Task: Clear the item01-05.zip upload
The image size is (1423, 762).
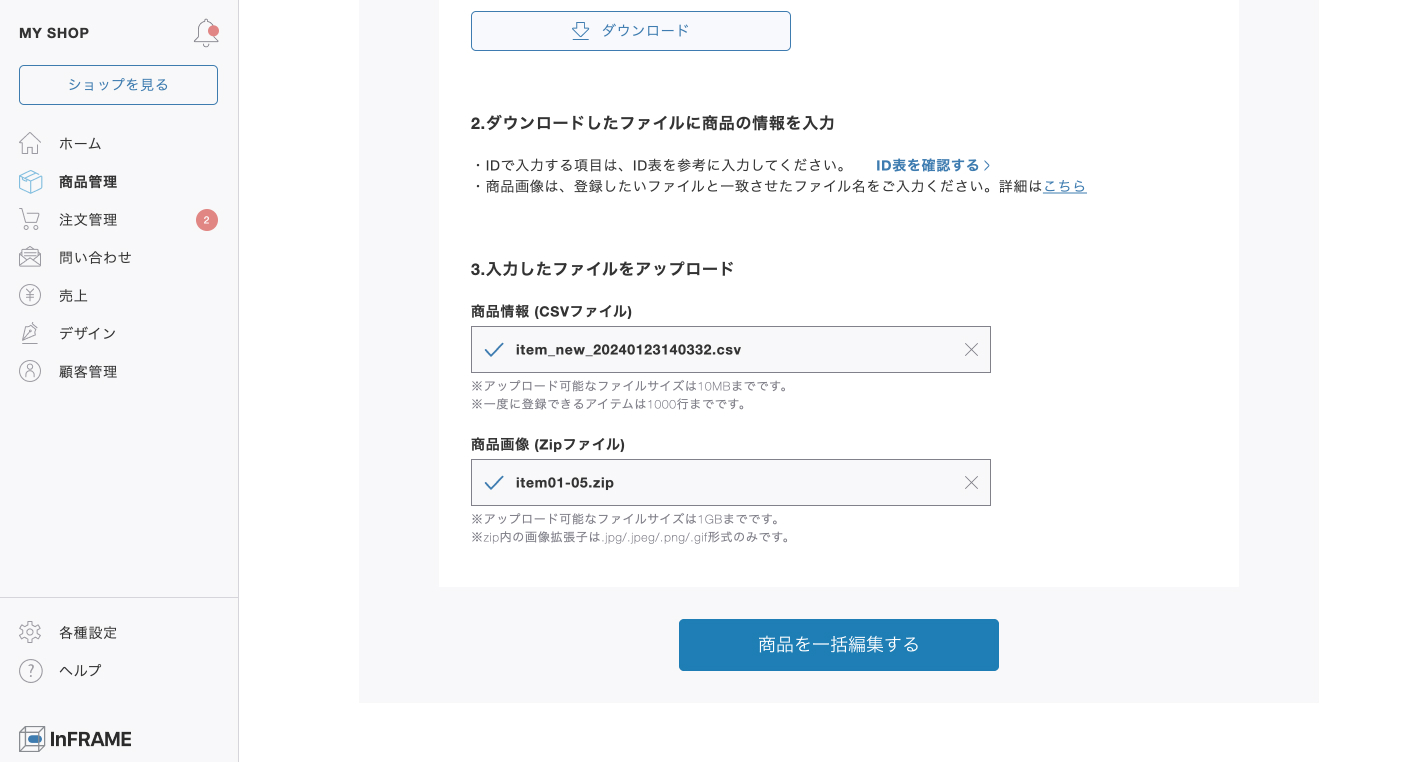Action: click(x=971, y=482)
